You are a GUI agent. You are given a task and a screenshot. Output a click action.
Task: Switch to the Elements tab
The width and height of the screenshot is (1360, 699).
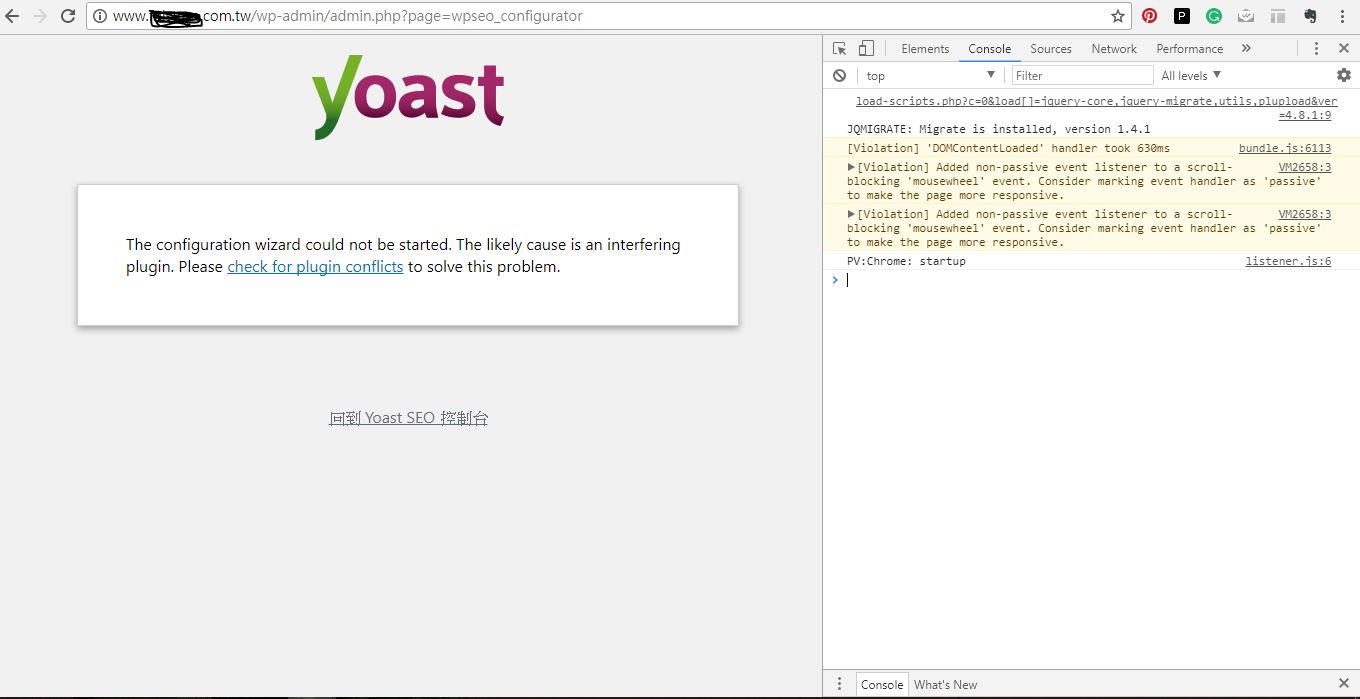925,48
